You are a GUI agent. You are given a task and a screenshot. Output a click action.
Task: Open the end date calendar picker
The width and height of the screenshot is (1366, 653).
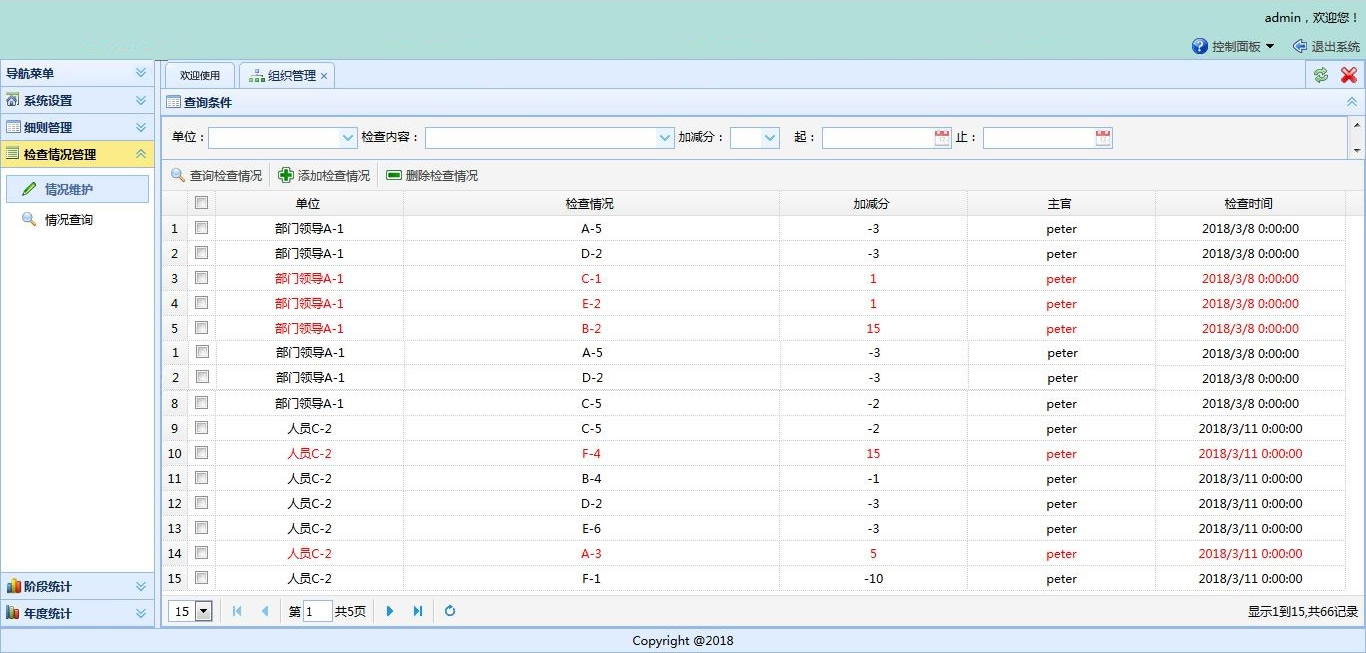tap(1103, 138)
